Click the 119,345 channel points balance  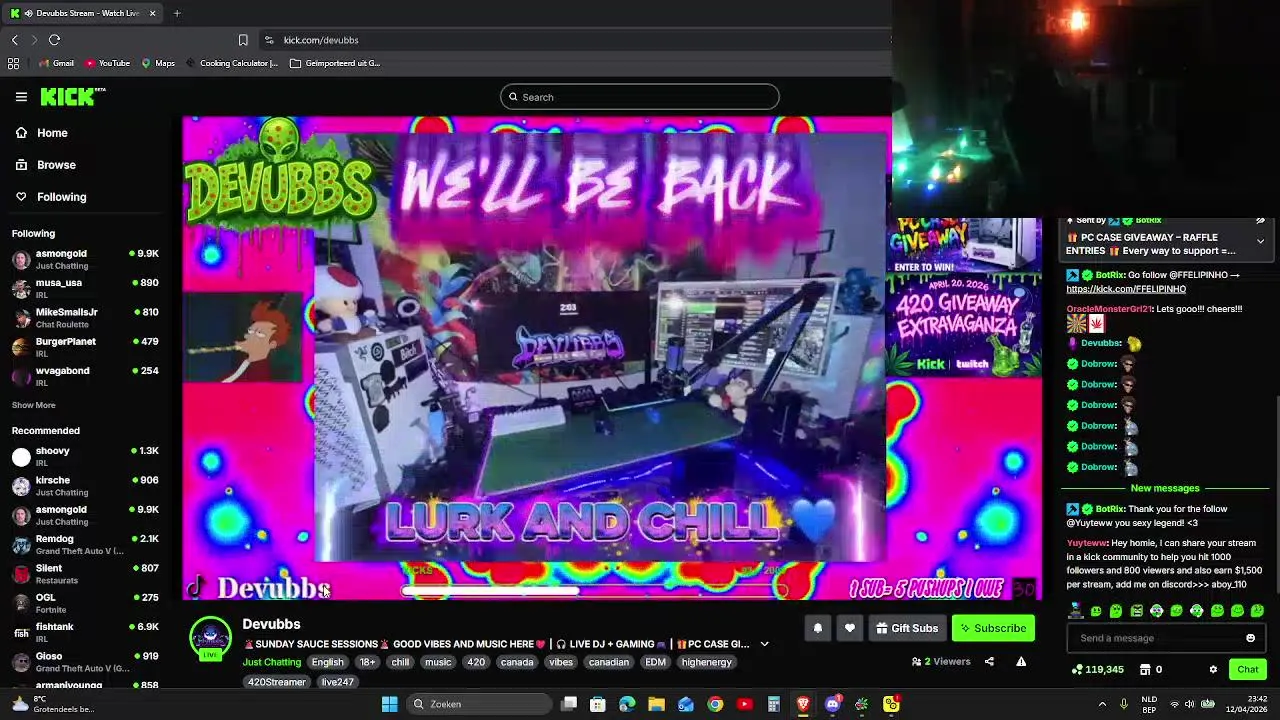click(x=1097, y=670)
